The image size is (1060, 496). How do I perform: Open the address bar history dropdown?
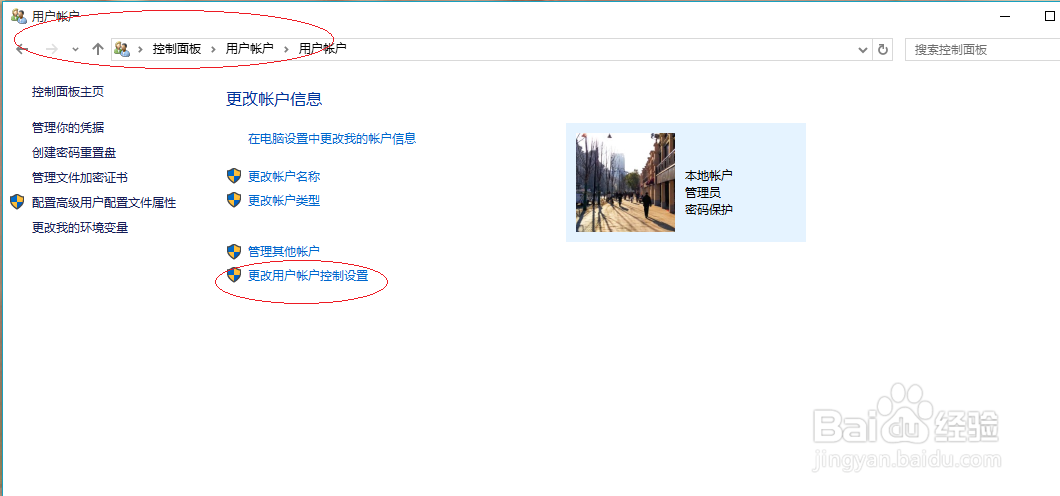(x=863, y=49)
